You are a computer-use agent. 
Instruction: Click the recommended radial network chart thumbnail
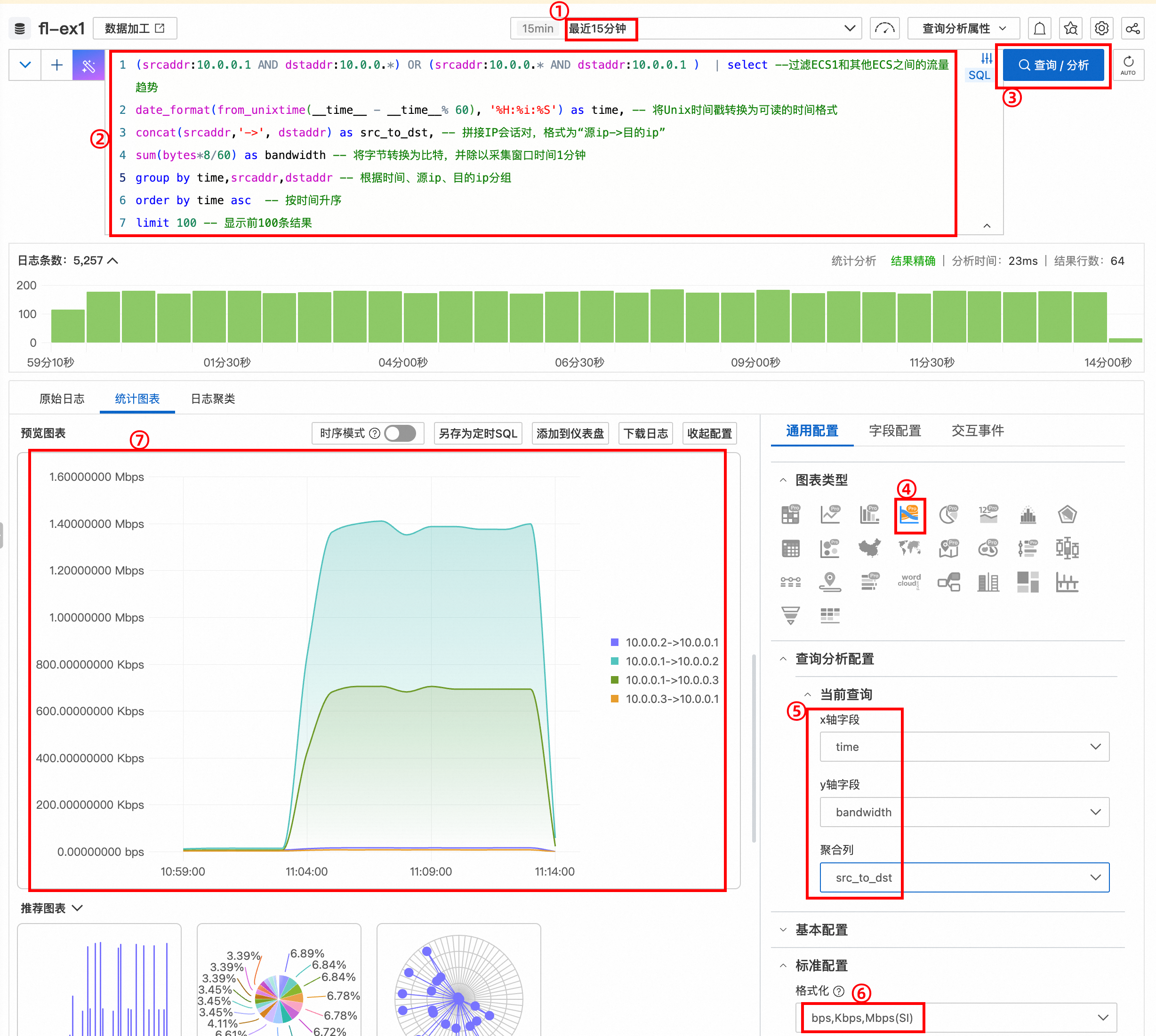point(459,980)
